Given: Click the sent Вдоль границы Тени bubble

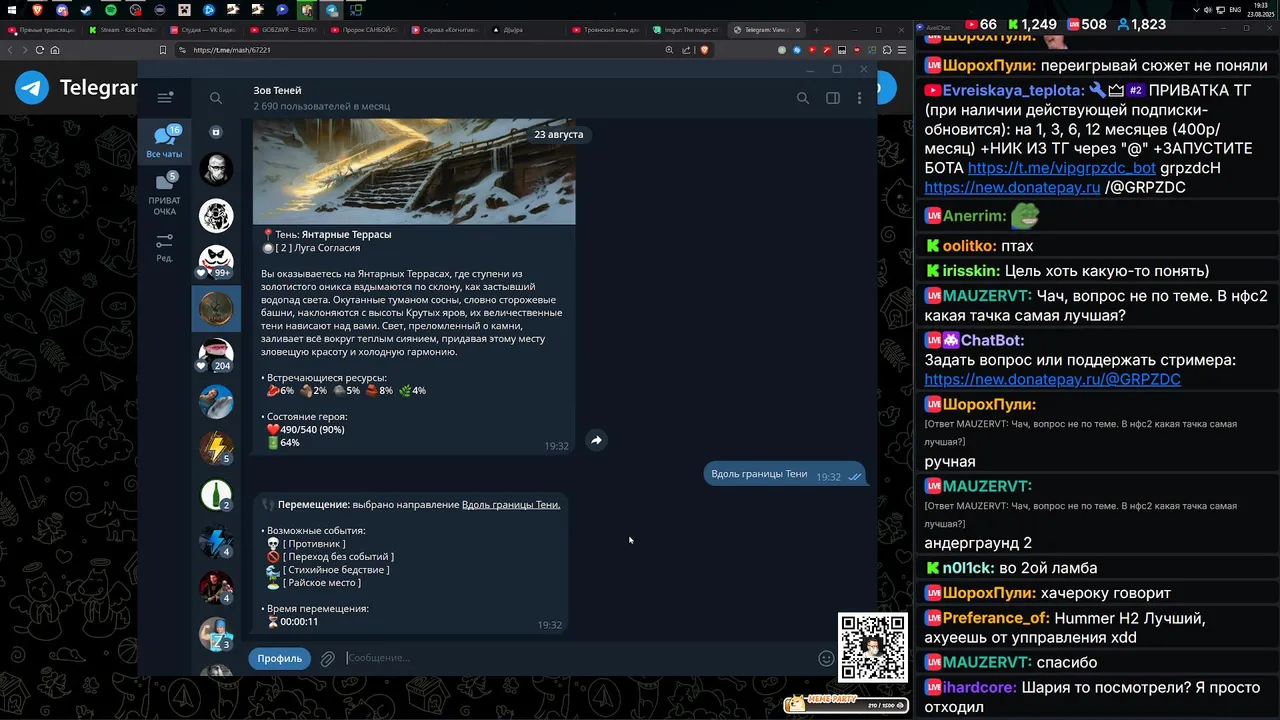Looking at the screenshot, I should pyautogui.click(x=784, y=475).
